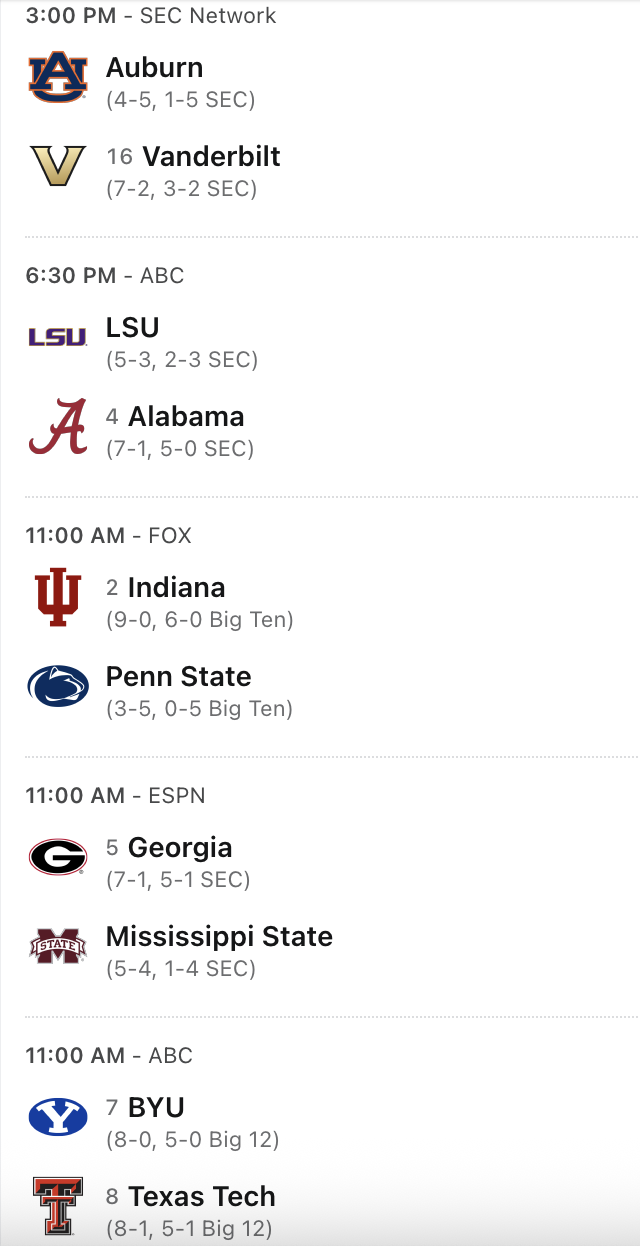Click the Indiana IU trident logo

pos(58,598)
